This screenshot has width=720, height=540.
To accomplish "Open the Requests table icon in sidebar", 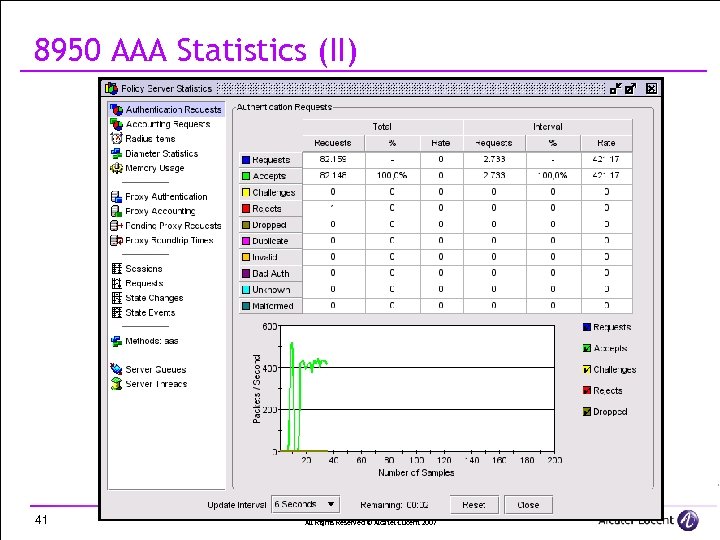I will coord(117,283).
